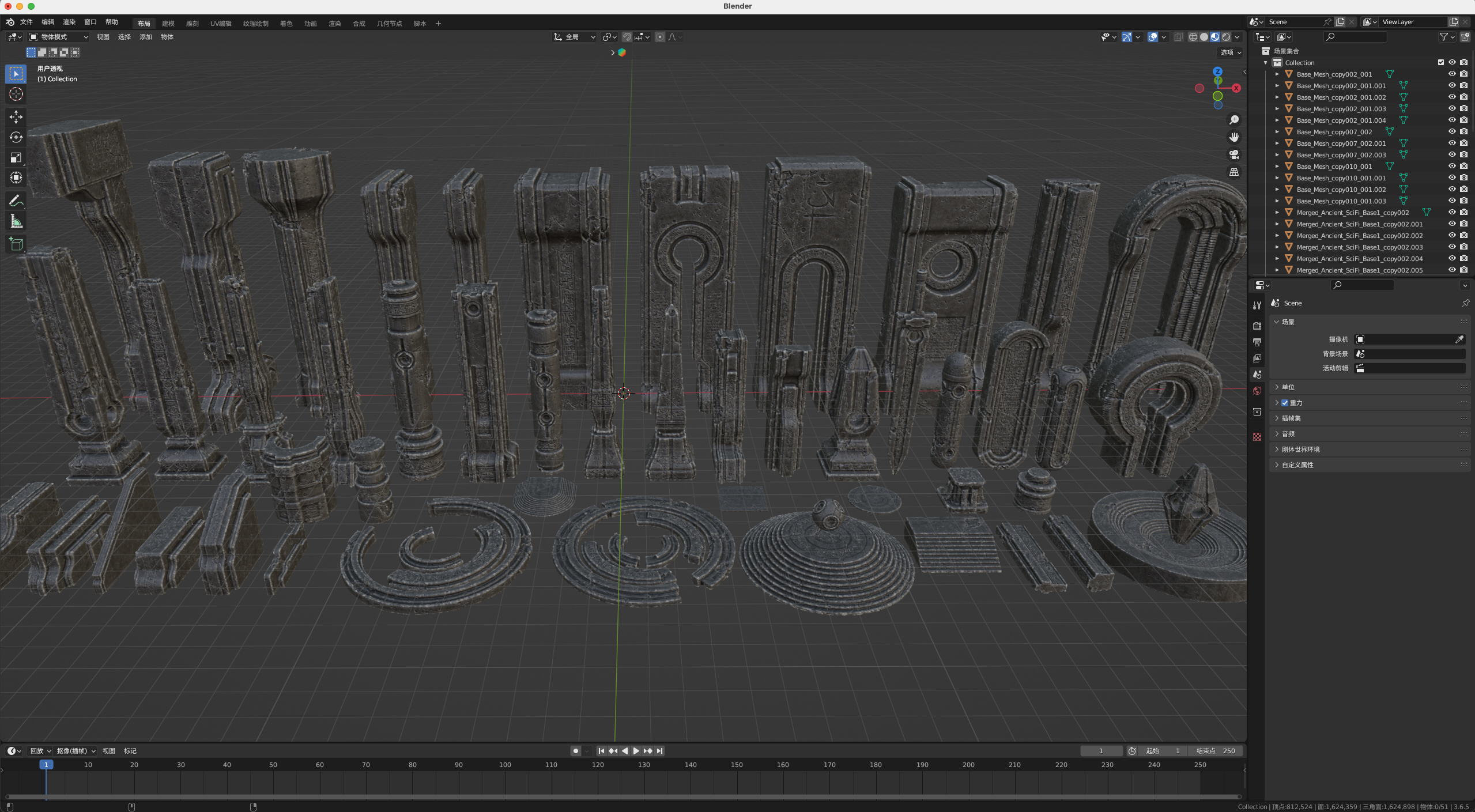This screenshot has width=1475, height=812.
Task: Click the pan view hand icon
Action: tap(1233, 137)
